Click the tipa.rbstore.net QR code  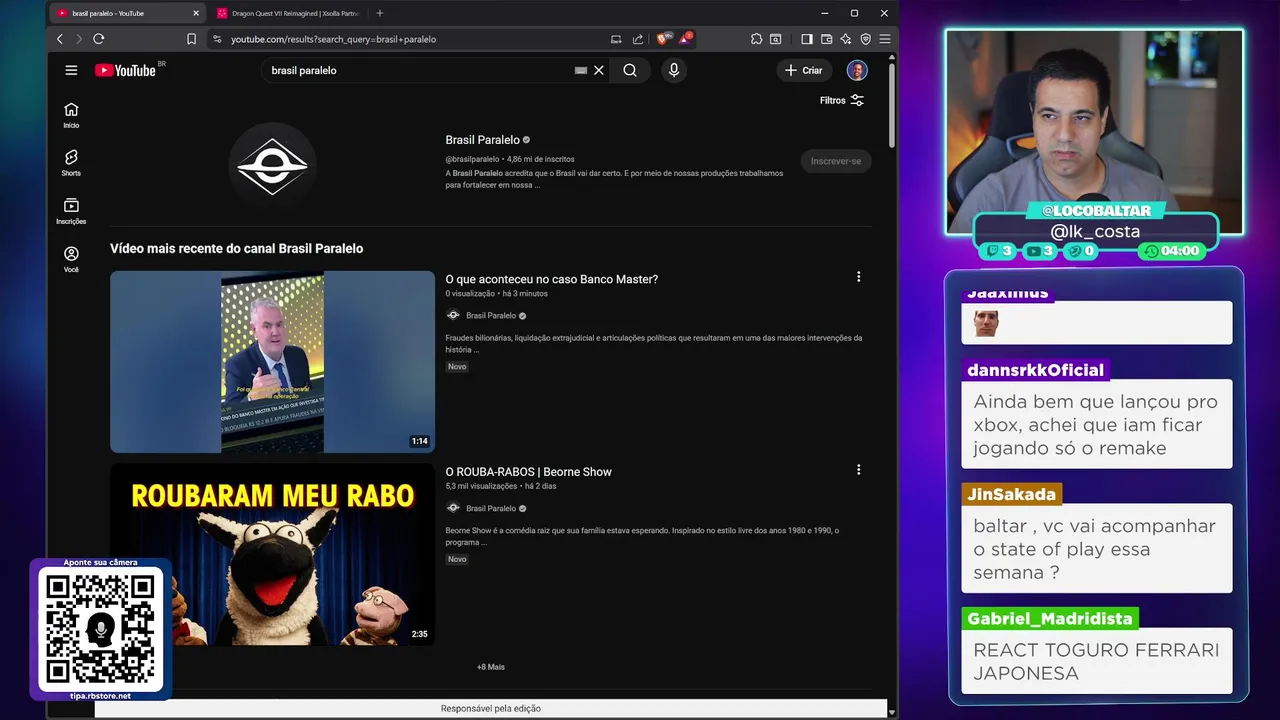pos(100,629)
